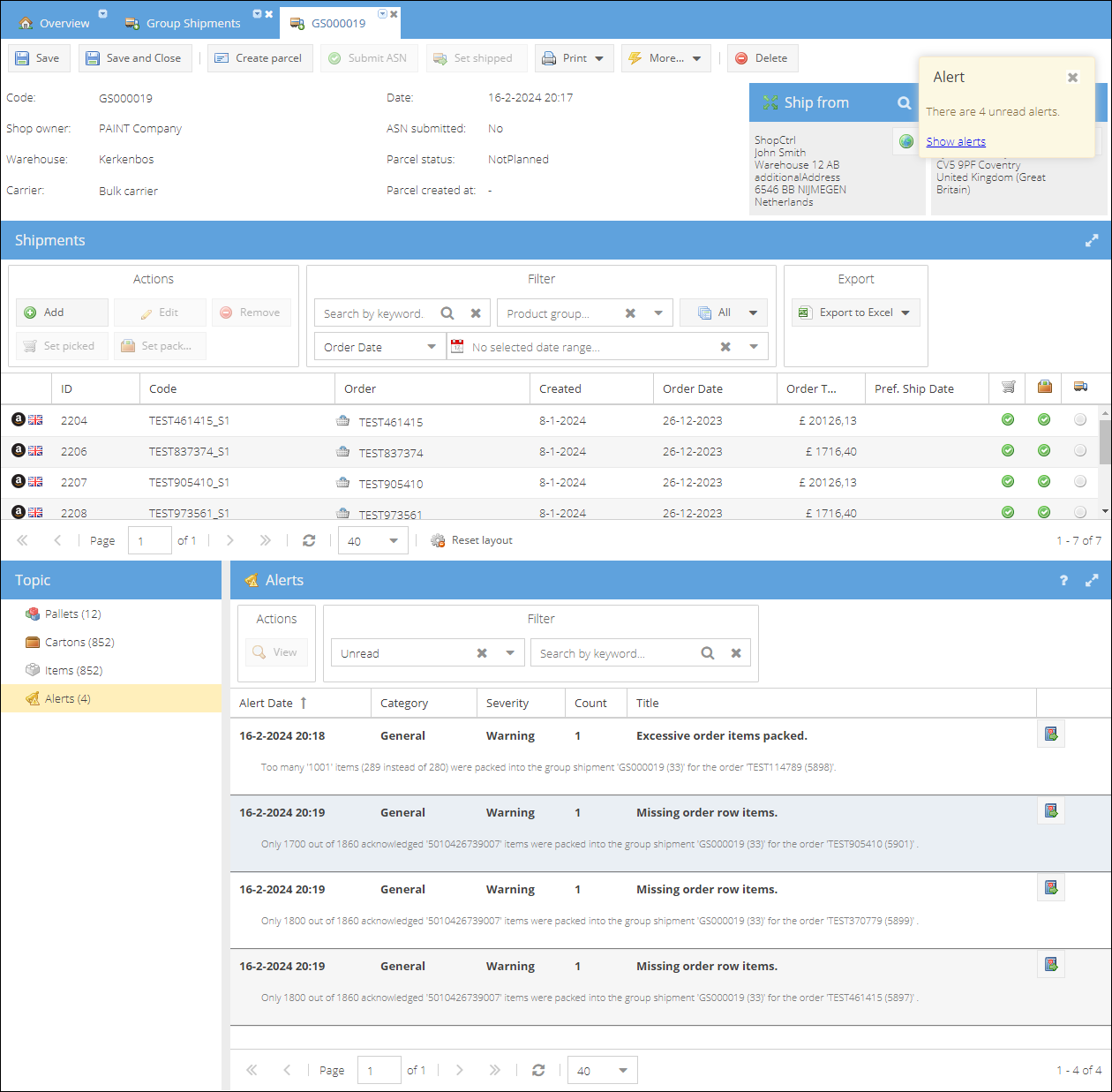1112x1092 pixels.
Task: Switch to the Overview tab
Action: (x=55, y=23)
